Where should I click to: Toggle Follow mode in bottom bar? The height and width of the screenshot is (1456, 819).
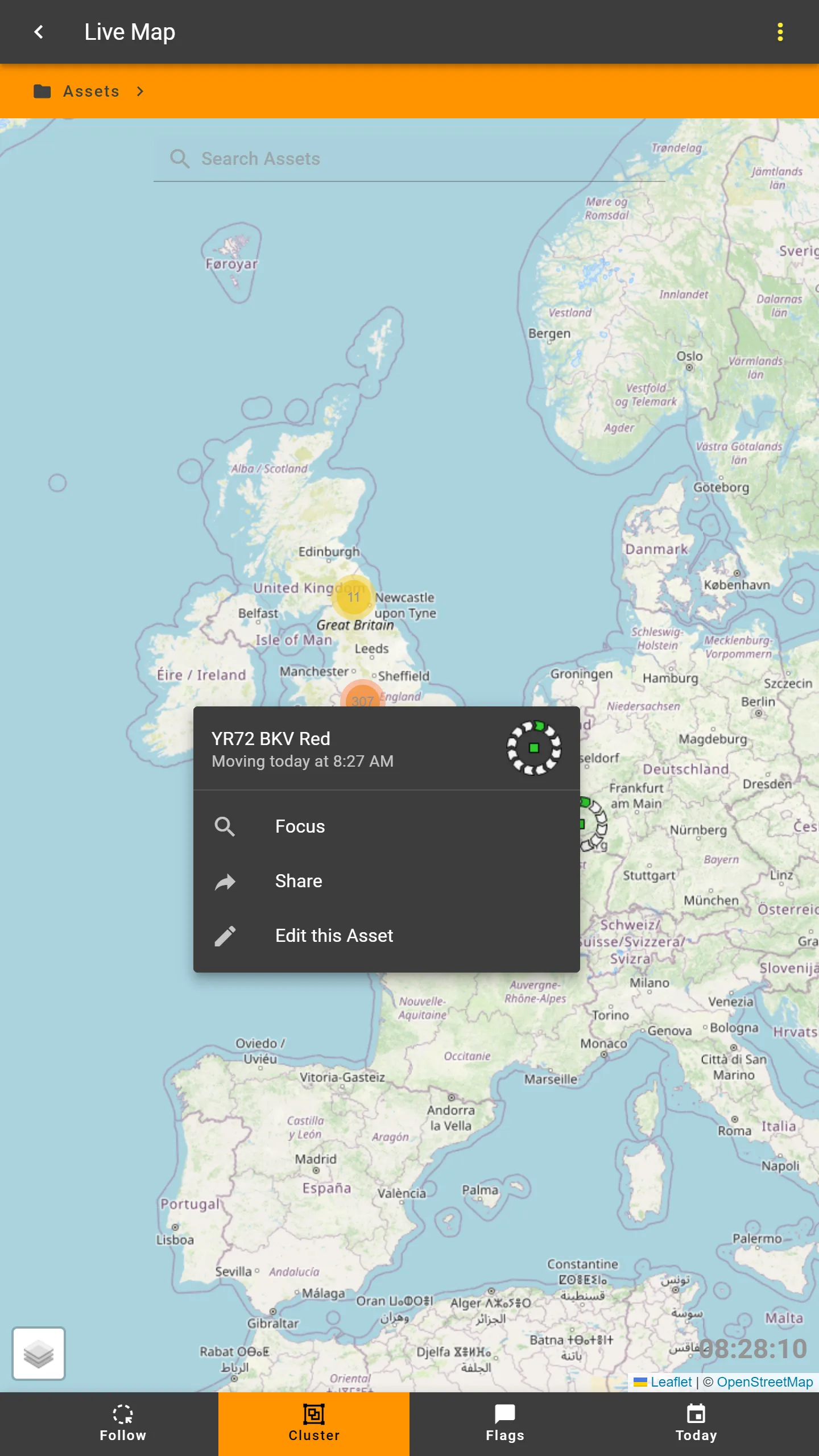[123, 1424]
